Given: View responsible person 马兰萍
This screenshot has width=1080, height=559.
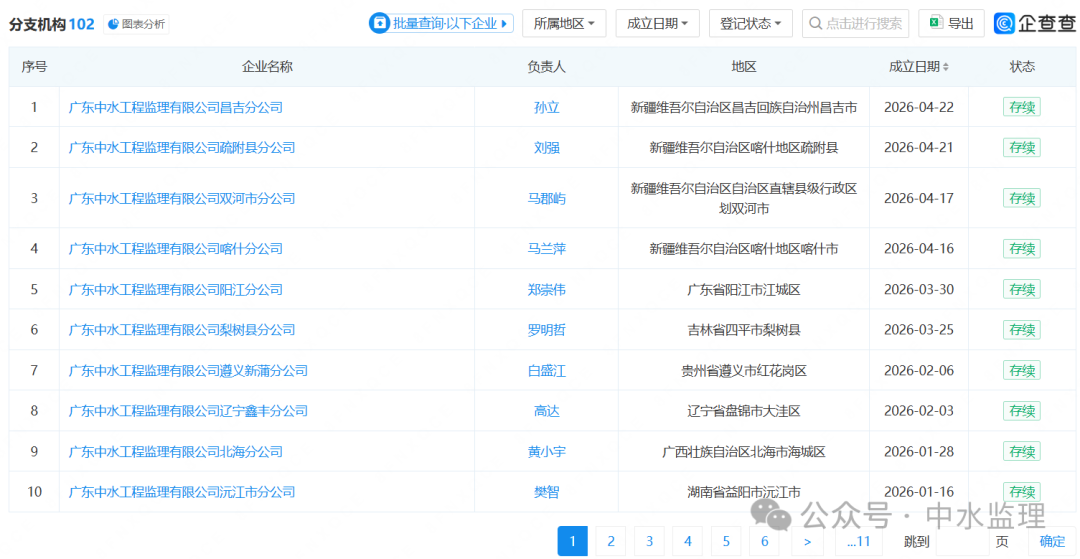Looking at the screenshot, I should tap(546, 249).
